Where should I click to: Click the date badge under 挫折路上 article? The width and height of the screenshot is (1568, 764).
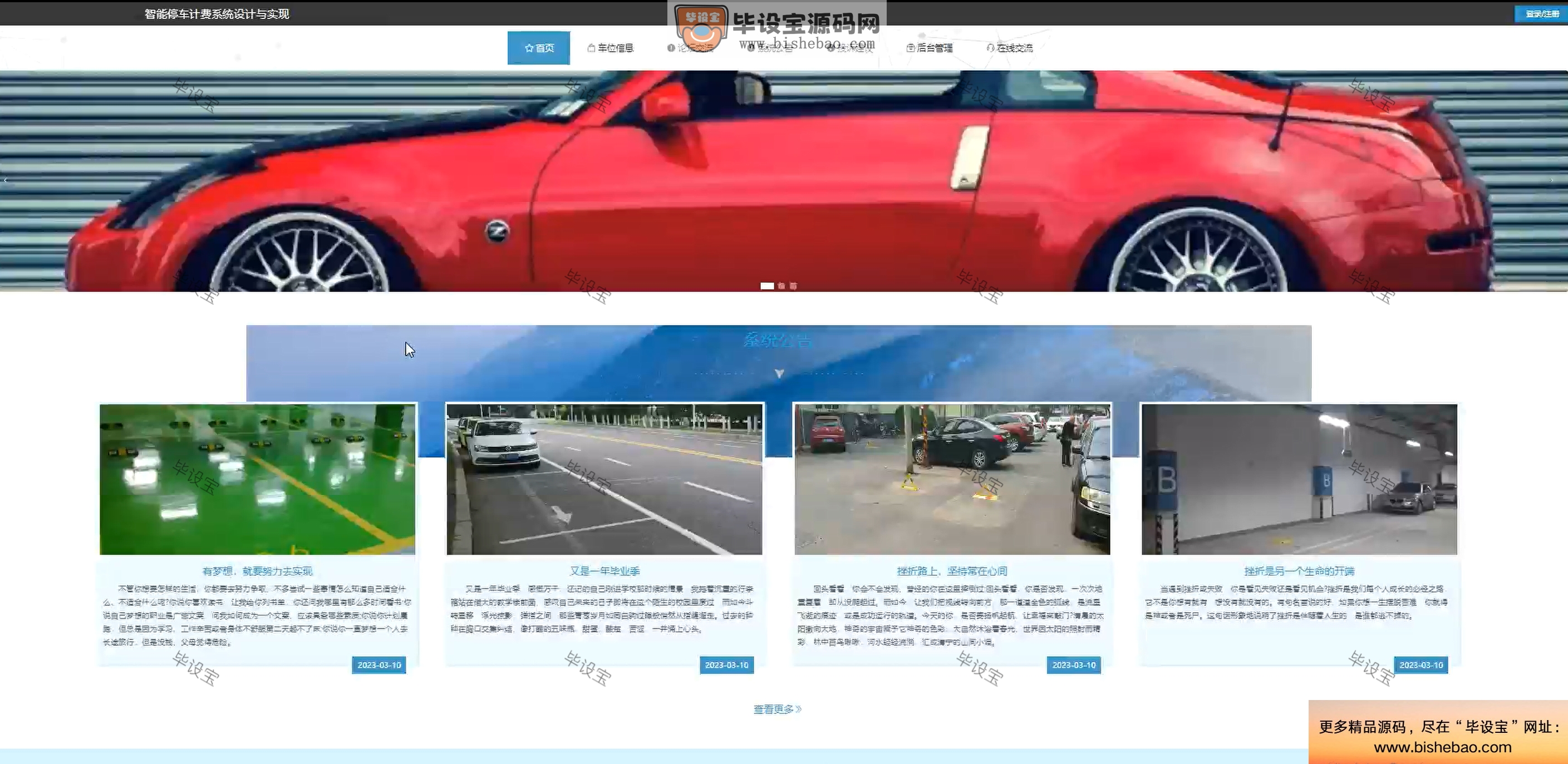pos(1074,665)
